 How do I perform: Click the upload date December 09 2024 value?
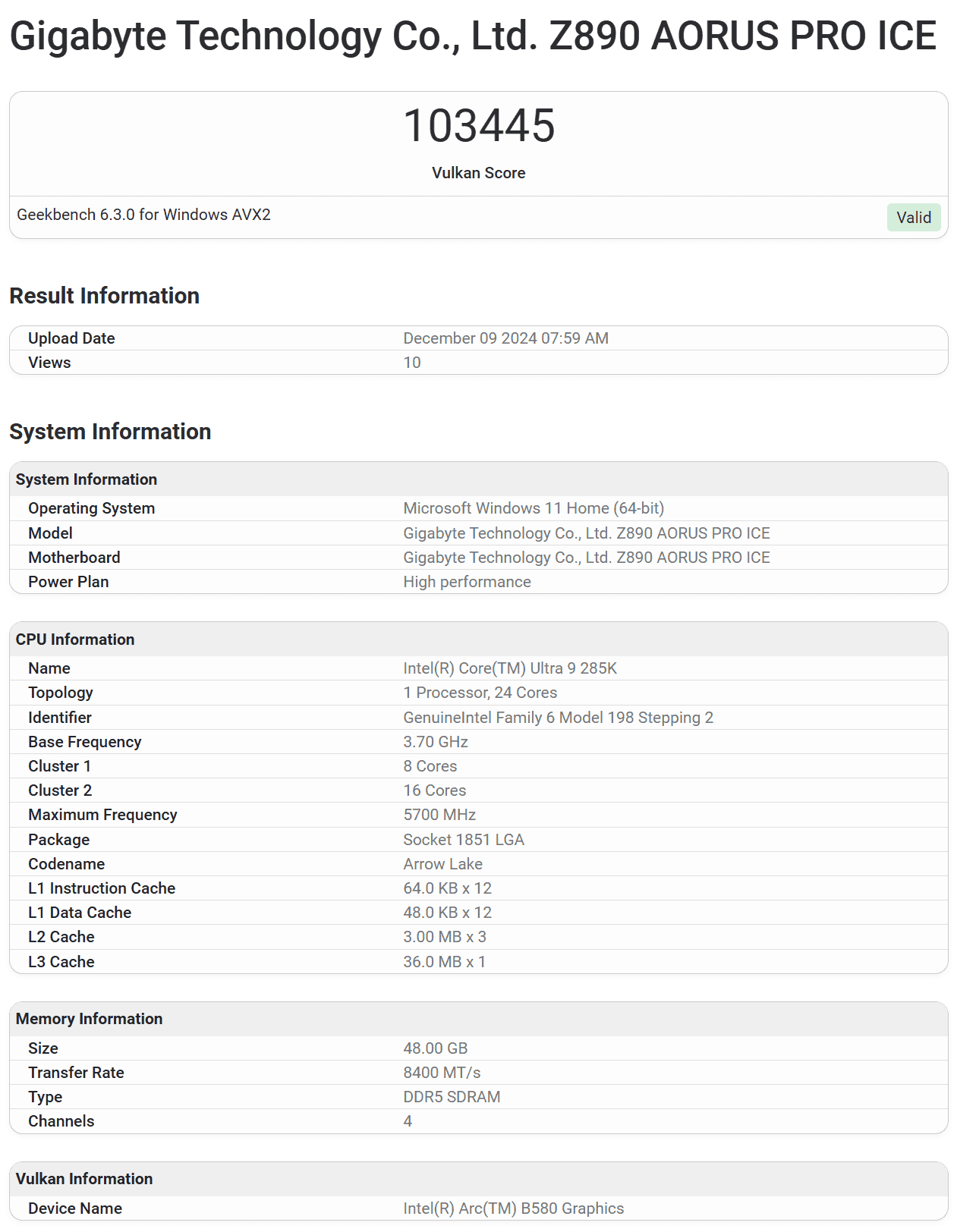505,338
